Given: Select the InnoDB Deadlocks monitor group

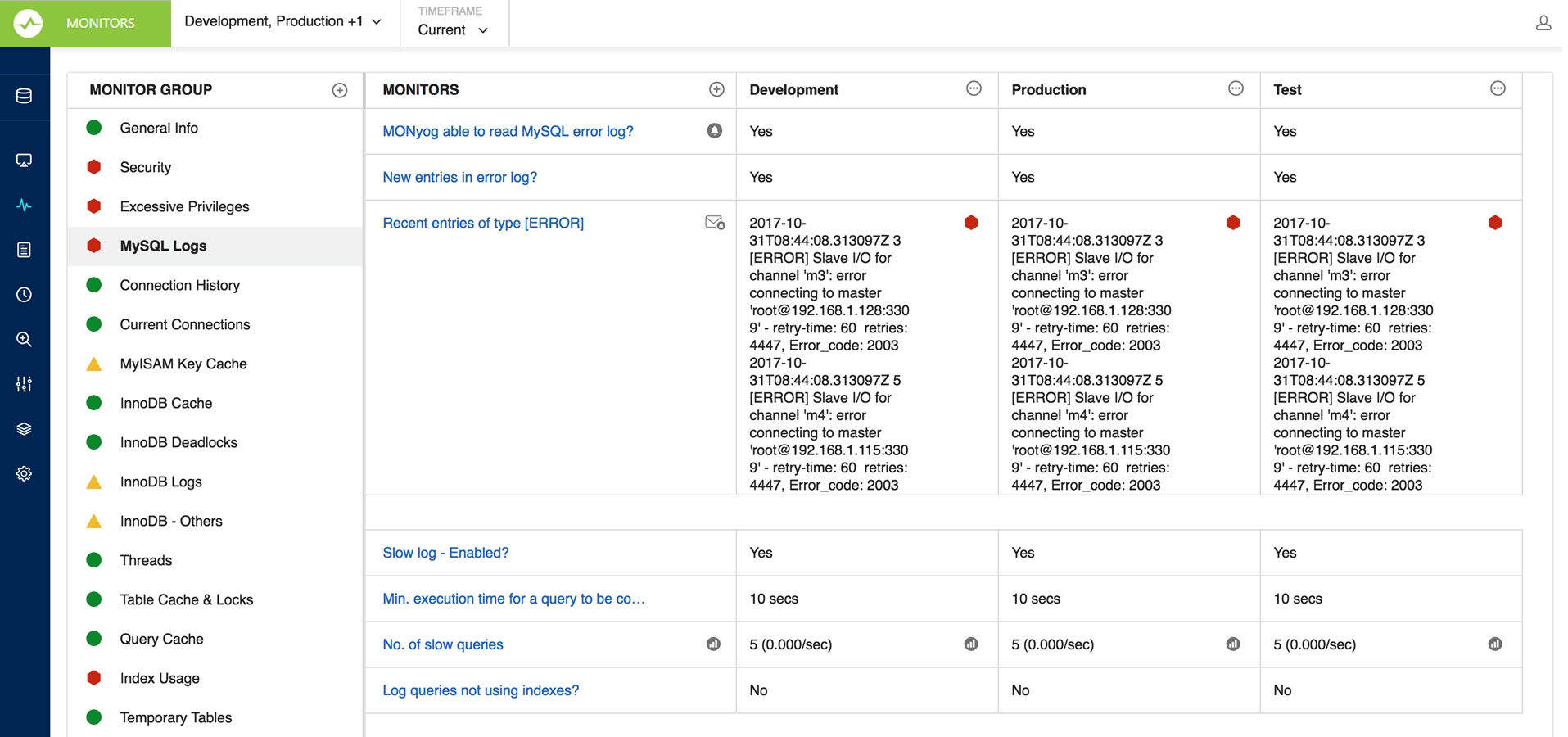Looking at the screenshot, I should (x=178, y=442).
